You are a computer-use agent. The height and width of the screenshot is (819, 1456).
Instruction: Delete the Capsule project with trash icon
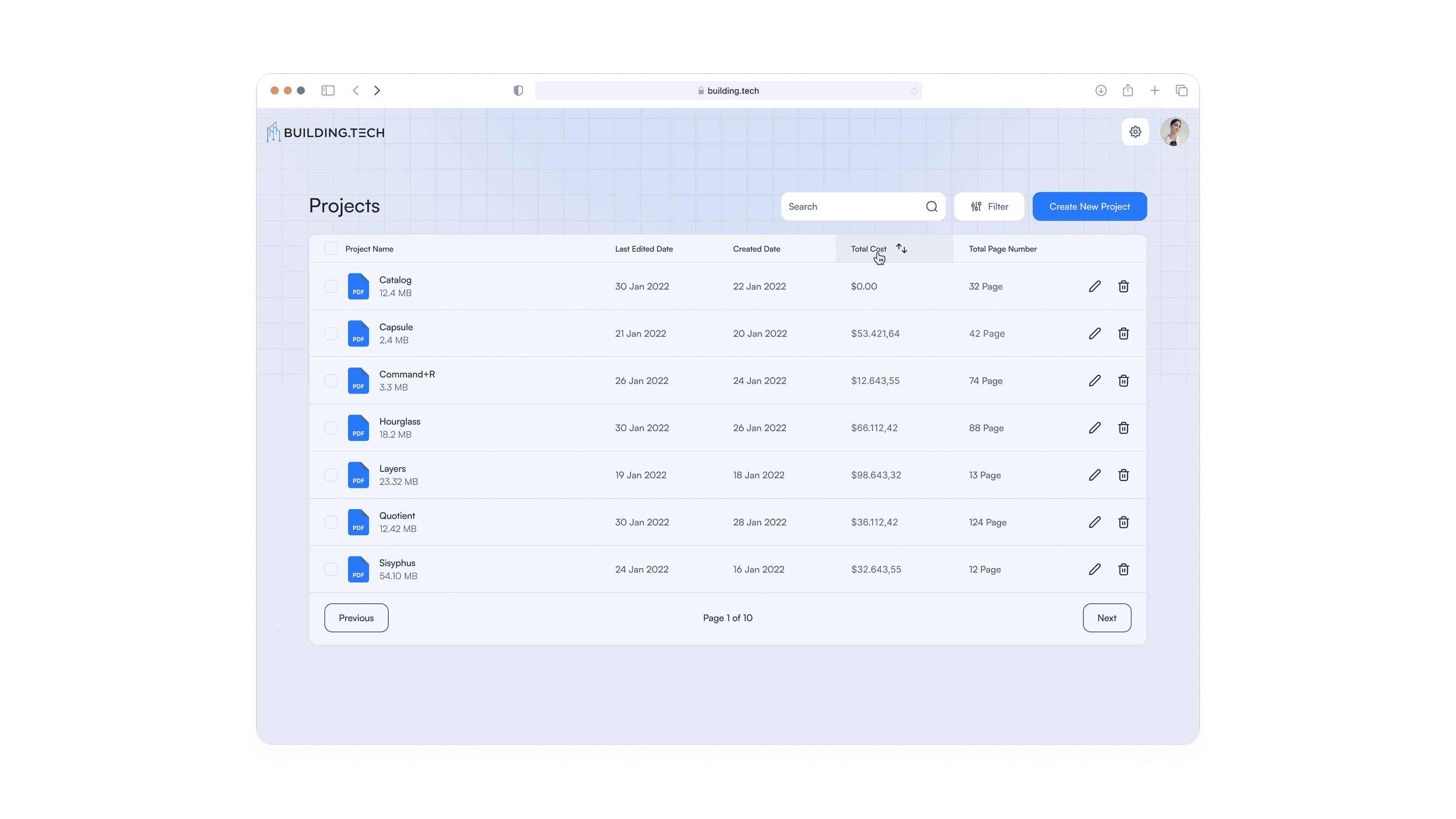1123,334
